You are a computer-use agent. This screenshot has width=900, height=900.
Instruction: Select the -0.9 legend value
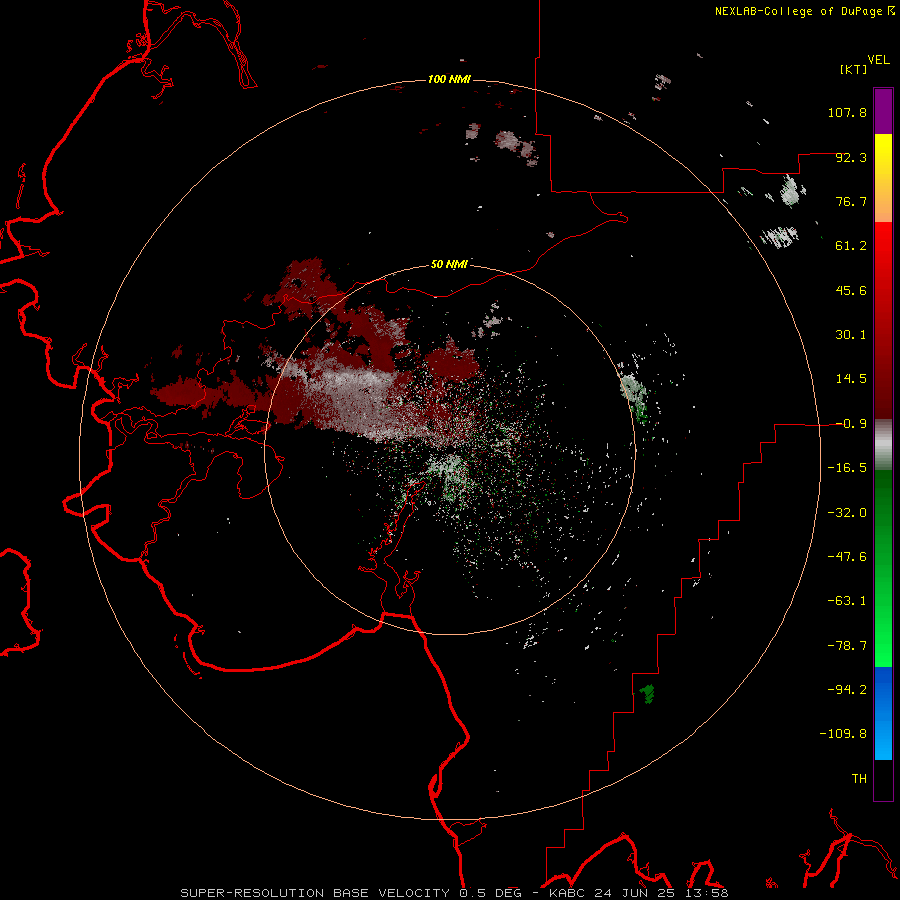[851, 424]
